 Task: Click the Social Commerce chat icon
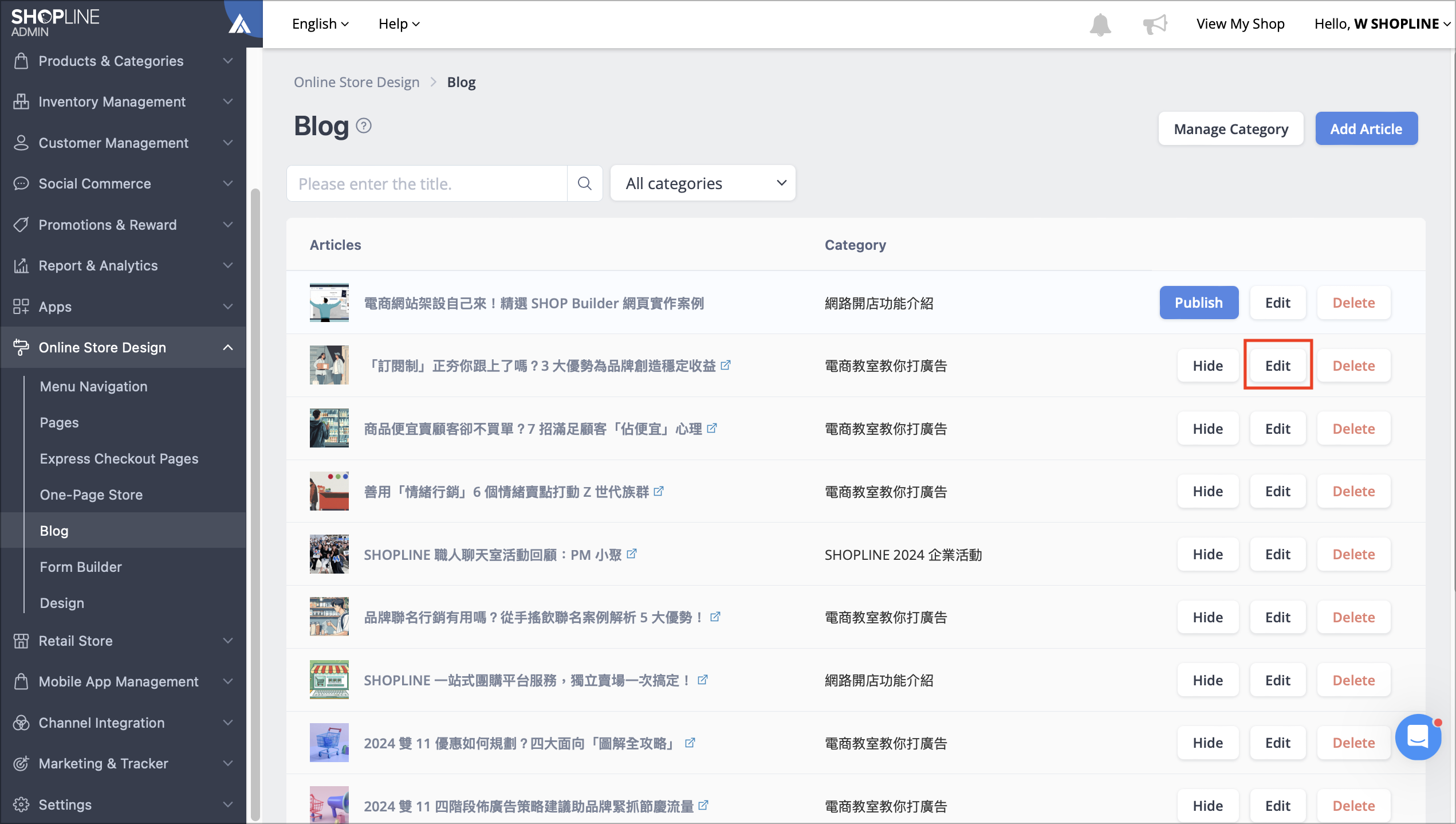(21, 183)
